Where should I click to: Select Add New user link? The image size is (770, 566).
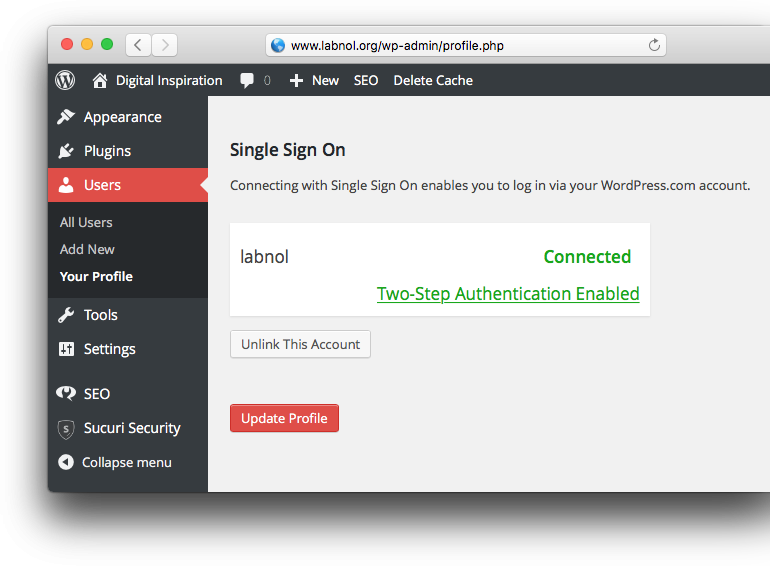click(x=87, y=249)
